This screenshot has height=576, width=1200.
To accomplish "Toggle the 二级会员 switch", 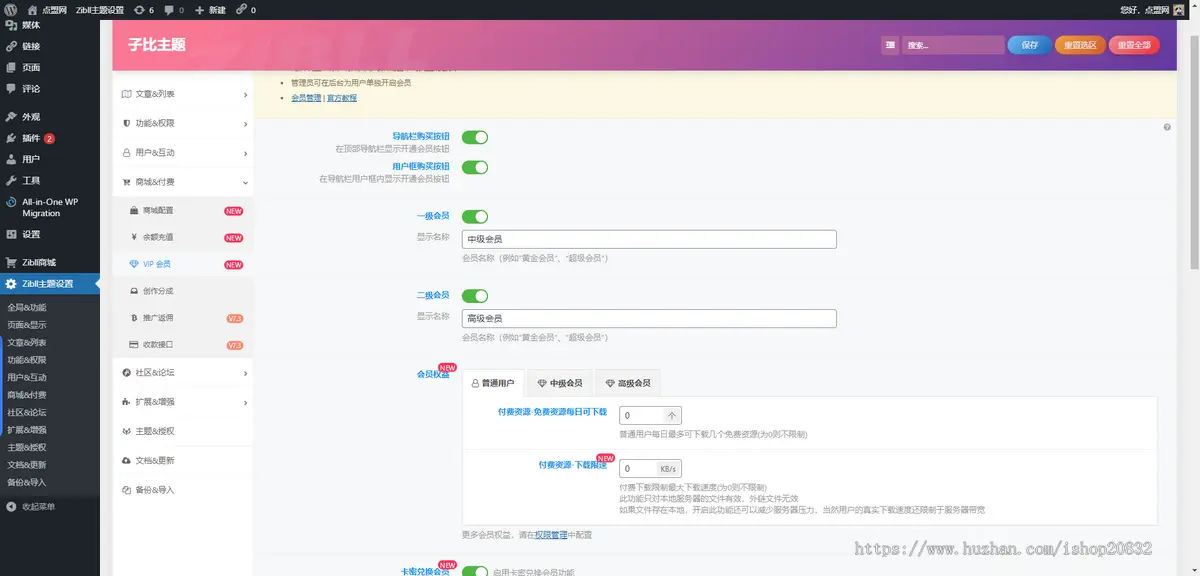I will tap(474, 296).
